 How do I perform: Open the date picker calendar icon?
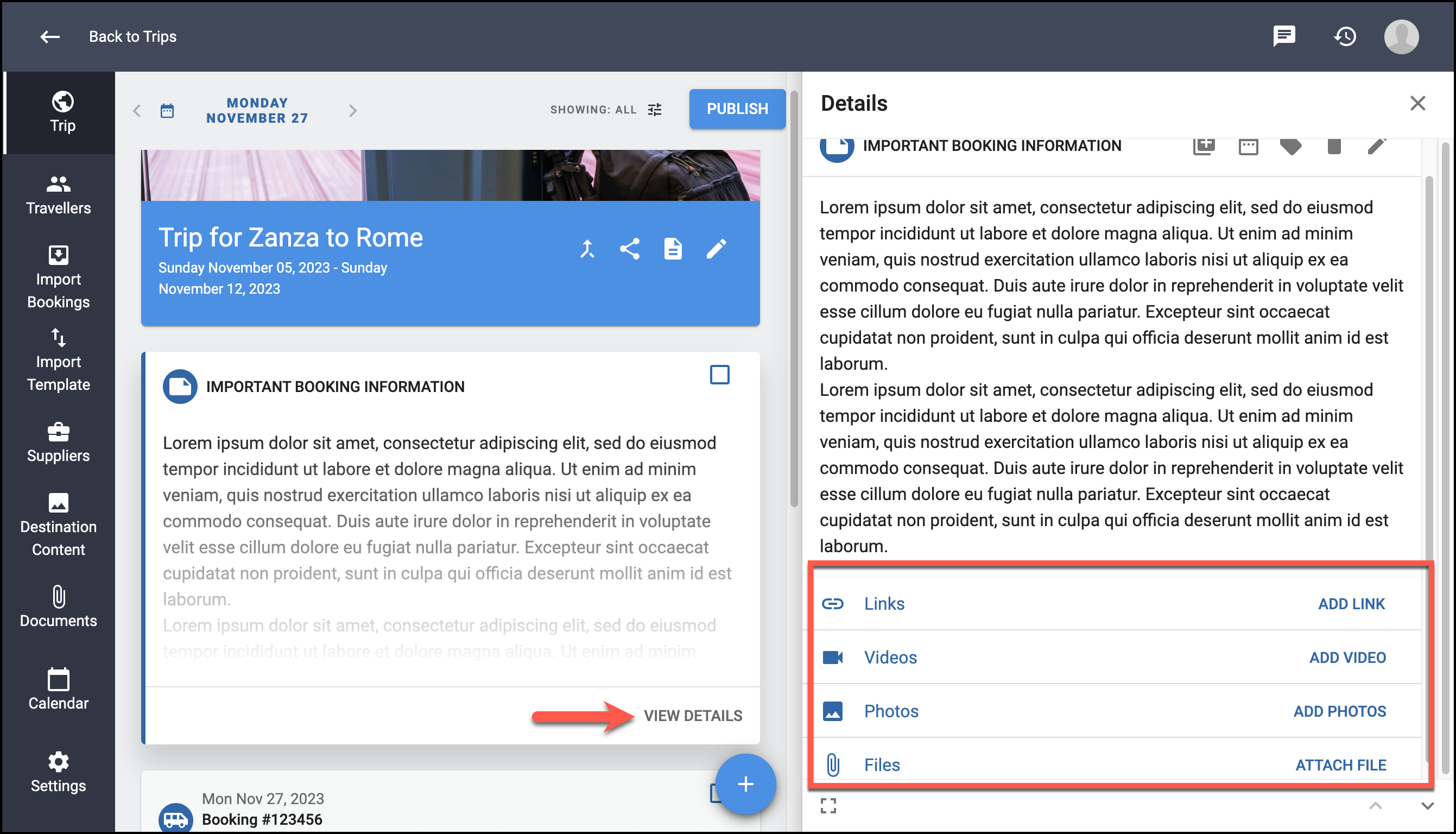pos(167,111)
